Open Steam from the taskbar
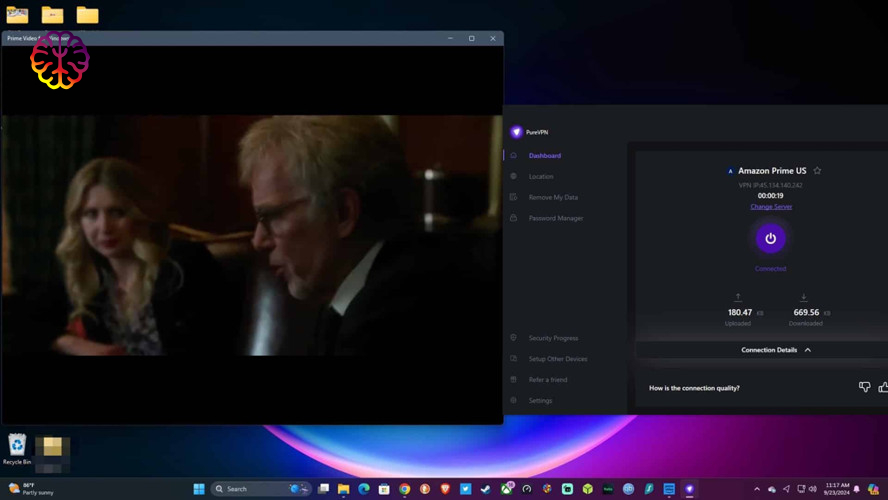The image size is (888, 500). pyautogui.click(x=486, y=489)
